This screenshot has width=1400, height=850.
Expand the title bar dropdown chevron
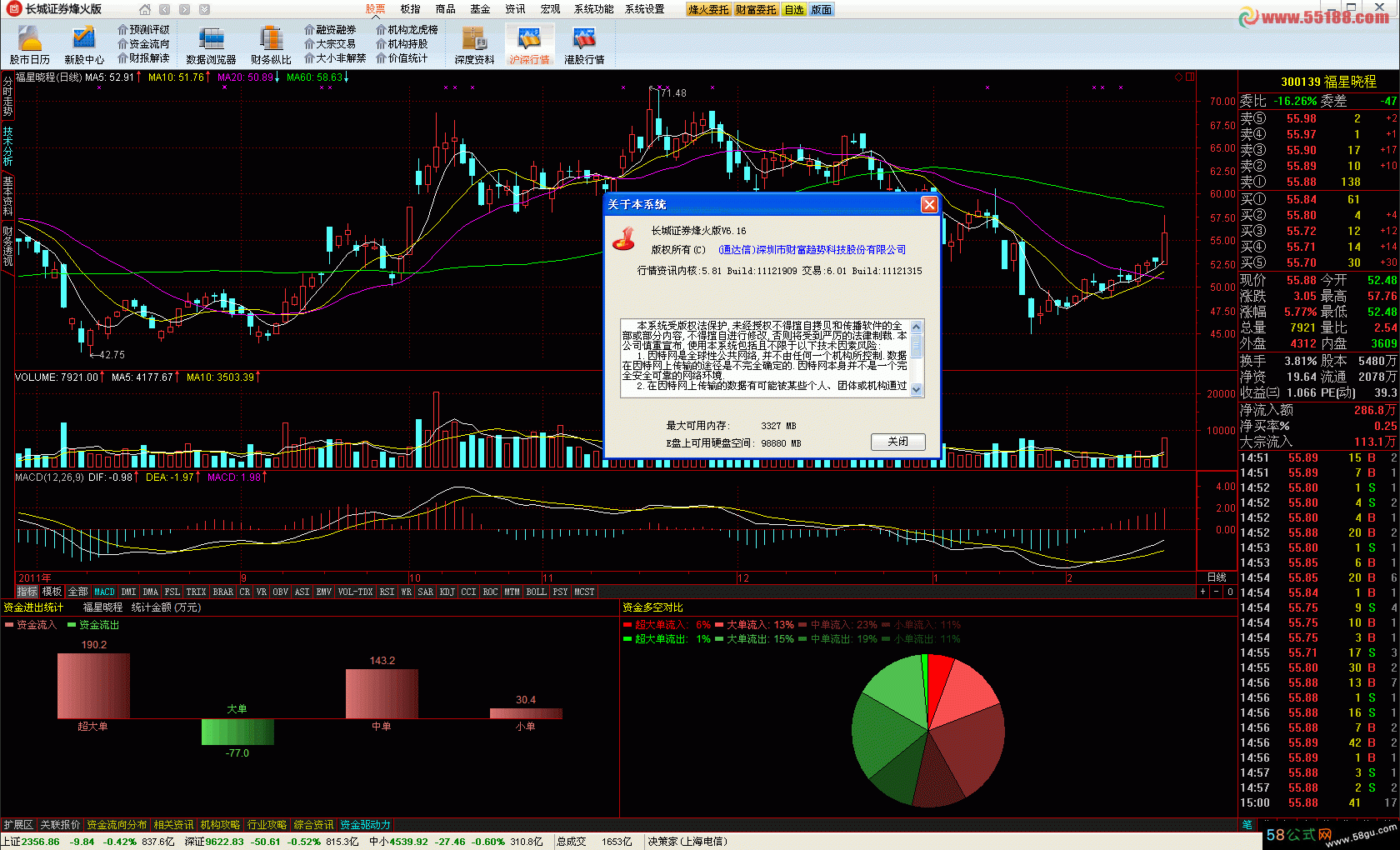204,10
